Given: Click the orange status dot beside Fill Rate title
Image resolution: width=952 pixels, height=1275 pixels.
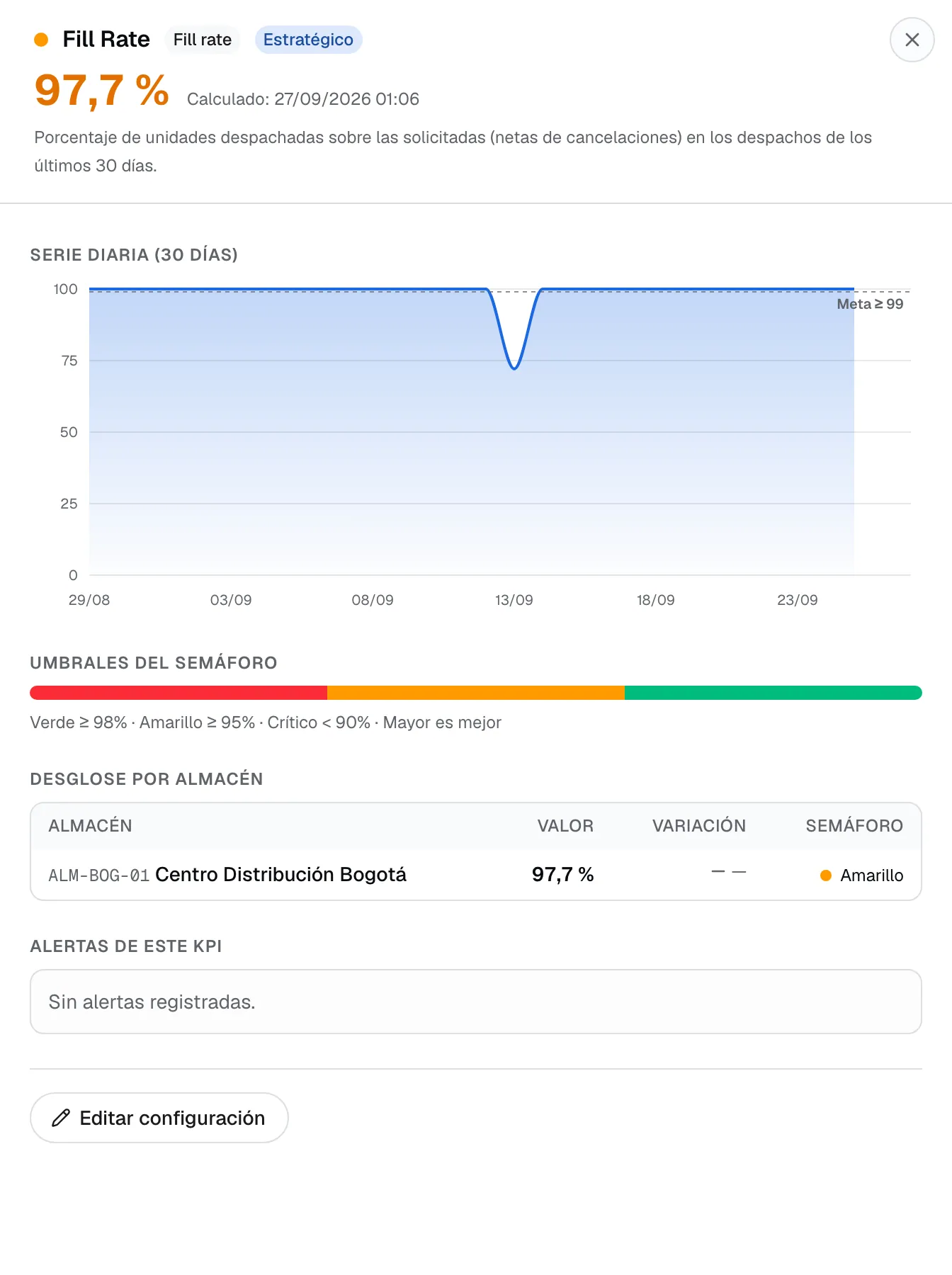Looking at the screenshot, I should (x=41, y=40).
